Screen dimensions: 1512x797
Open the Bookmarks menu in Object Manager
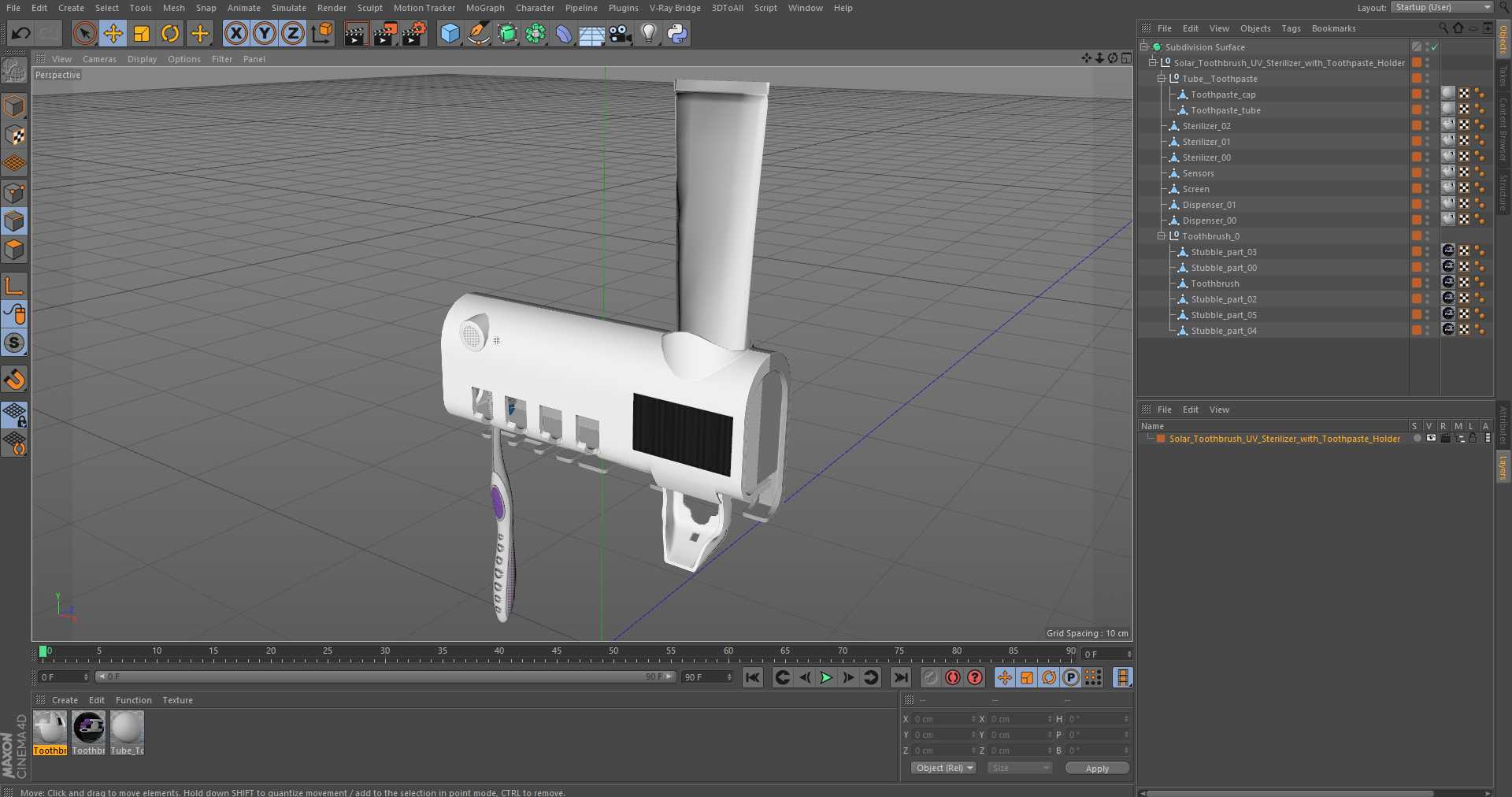1333,28
